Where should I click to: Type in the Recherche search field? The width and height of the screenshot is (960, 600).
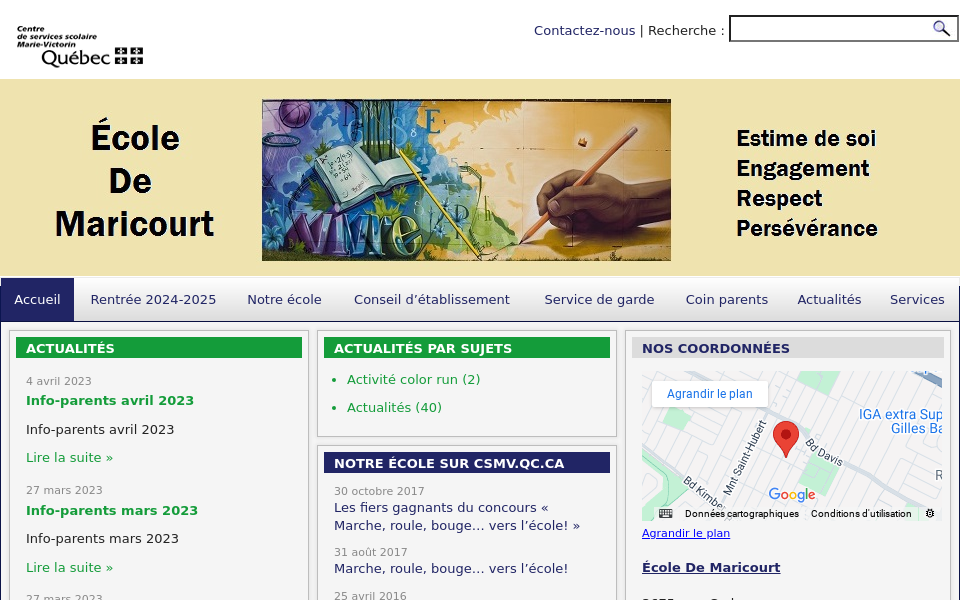point(830,29)
